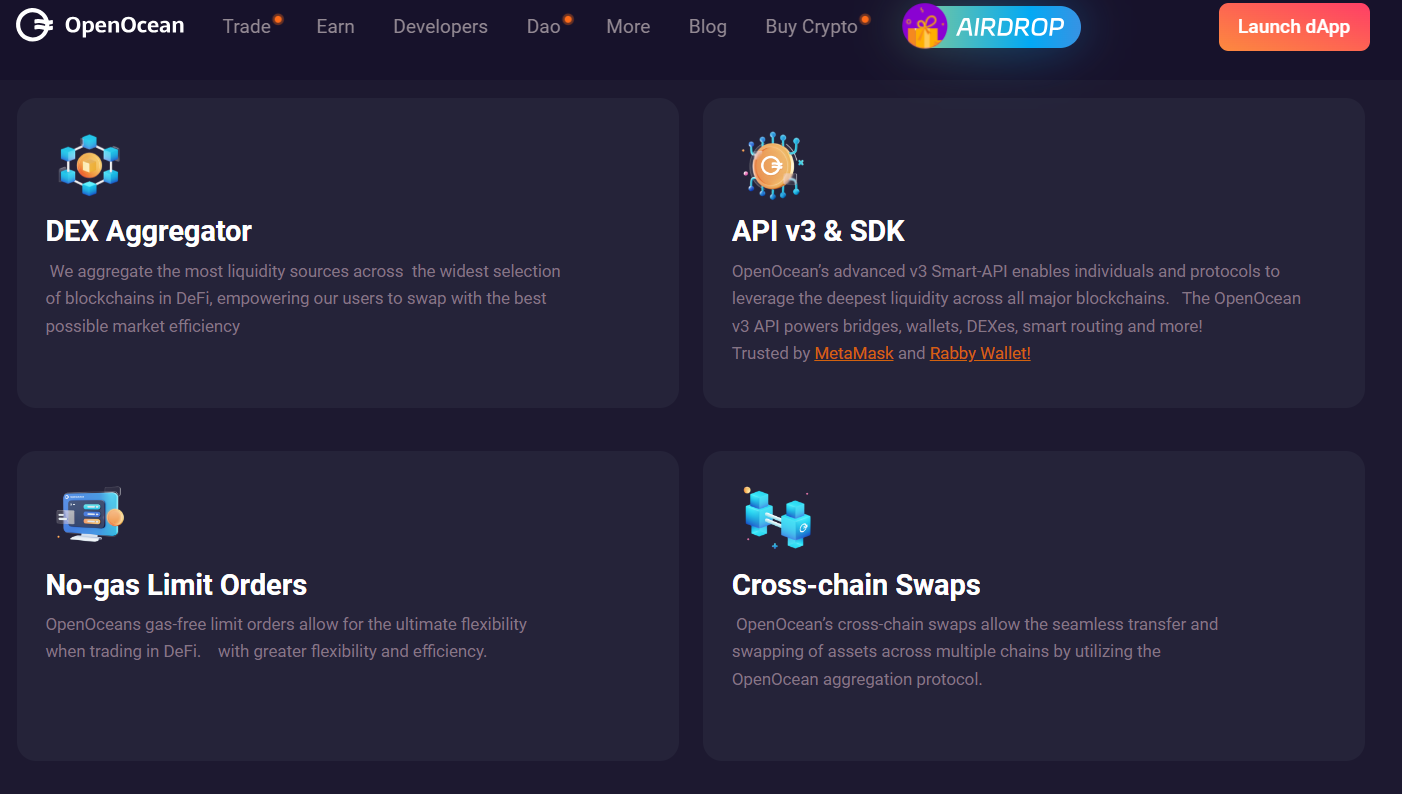Click the OpenOcean logo icon
The height and width of the screenshot is (794, 1402).
pos(34,25)
